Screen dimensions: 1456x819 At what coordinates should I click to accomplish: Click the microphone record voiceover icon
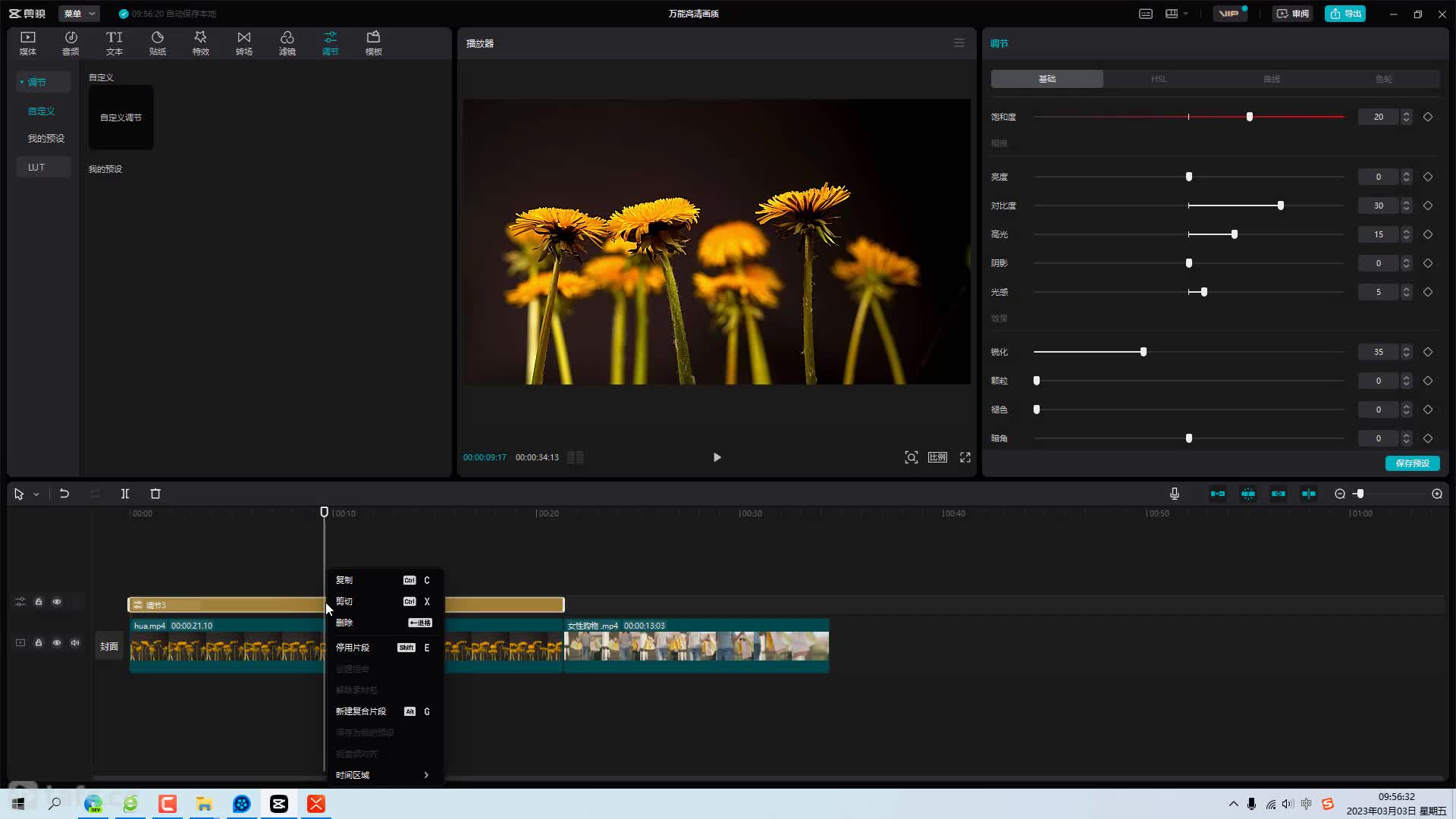[x=1175, y=494]
